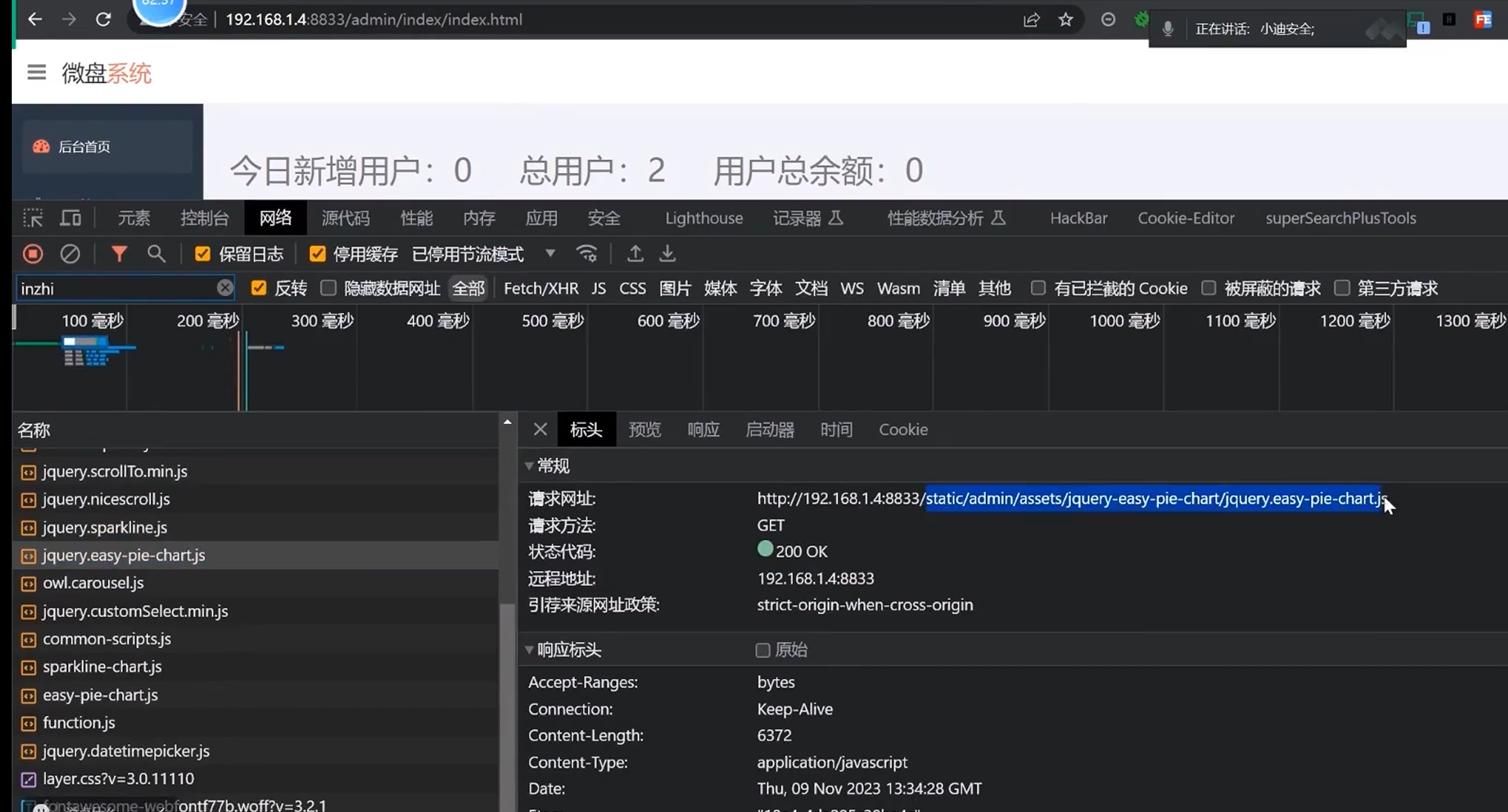Check 有已拦截的 Cookie option

[1038, 288]
